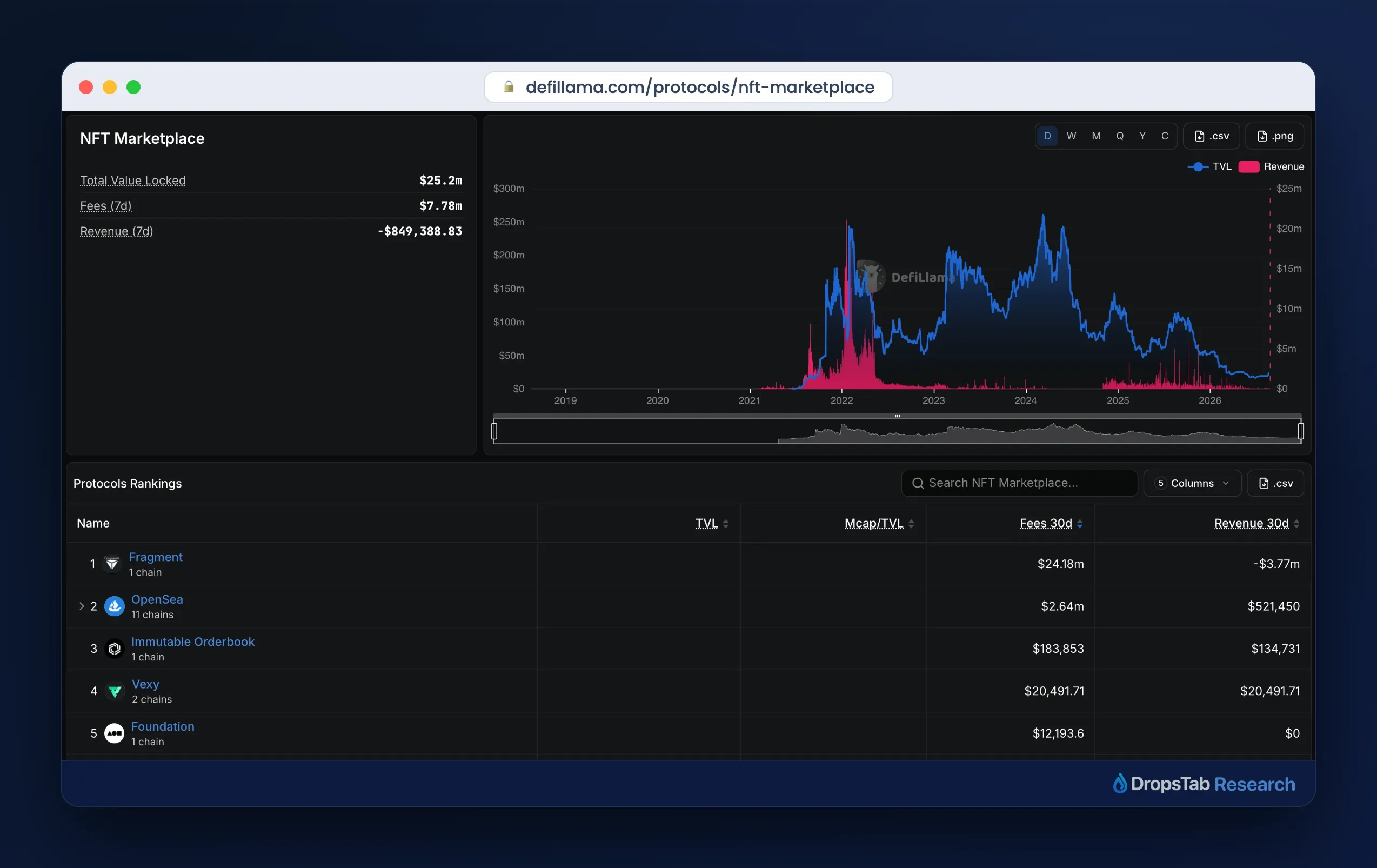Viewport: 1377px width, 868px height.
Task: Click the $25.2m TVL value
Action: 441,180
